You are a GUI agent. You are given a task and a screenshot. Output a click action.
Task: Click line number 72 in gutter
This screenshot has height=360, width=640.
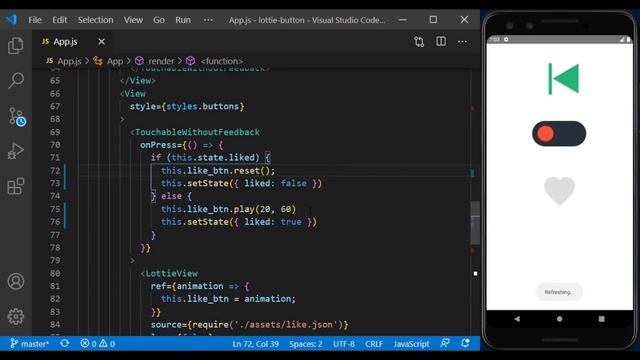tap(55, 171)
